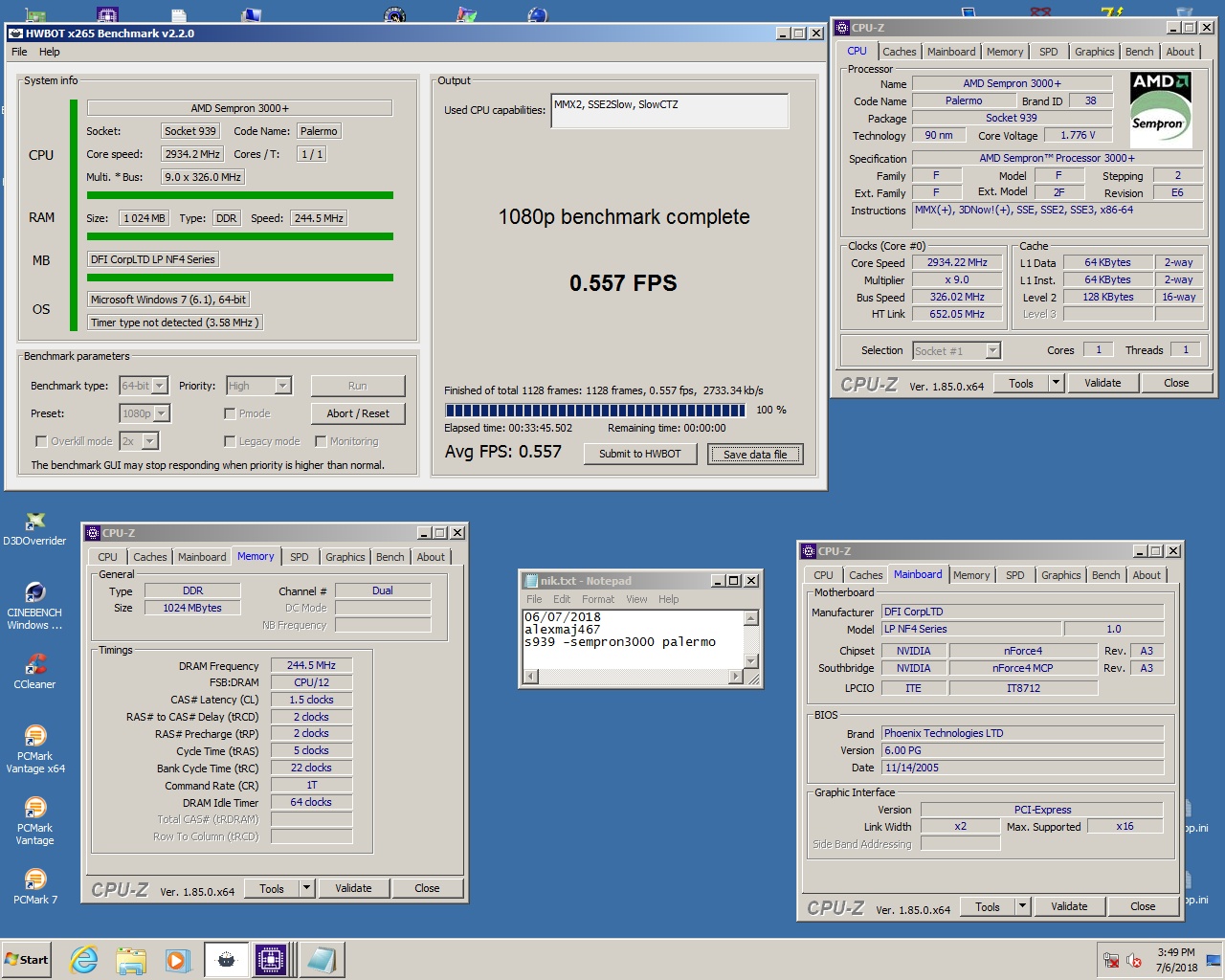
Task: Click Notepad horizontal scrollbar right arrow
Action: pyautogui.click(x=736, y=677)
